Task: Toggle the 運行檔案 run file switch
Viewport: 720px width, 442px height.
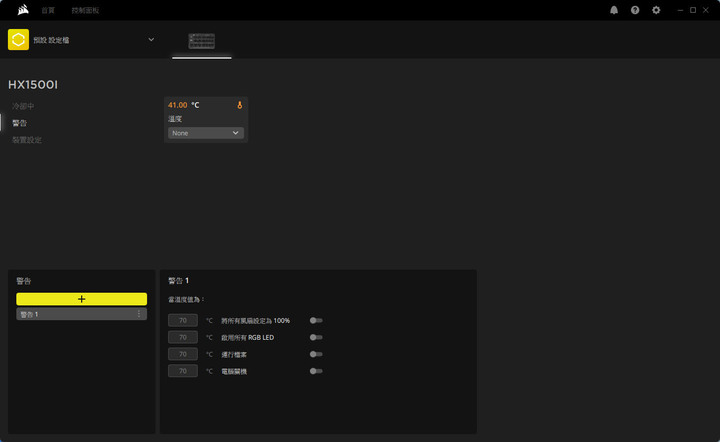Action: (316, 354)
